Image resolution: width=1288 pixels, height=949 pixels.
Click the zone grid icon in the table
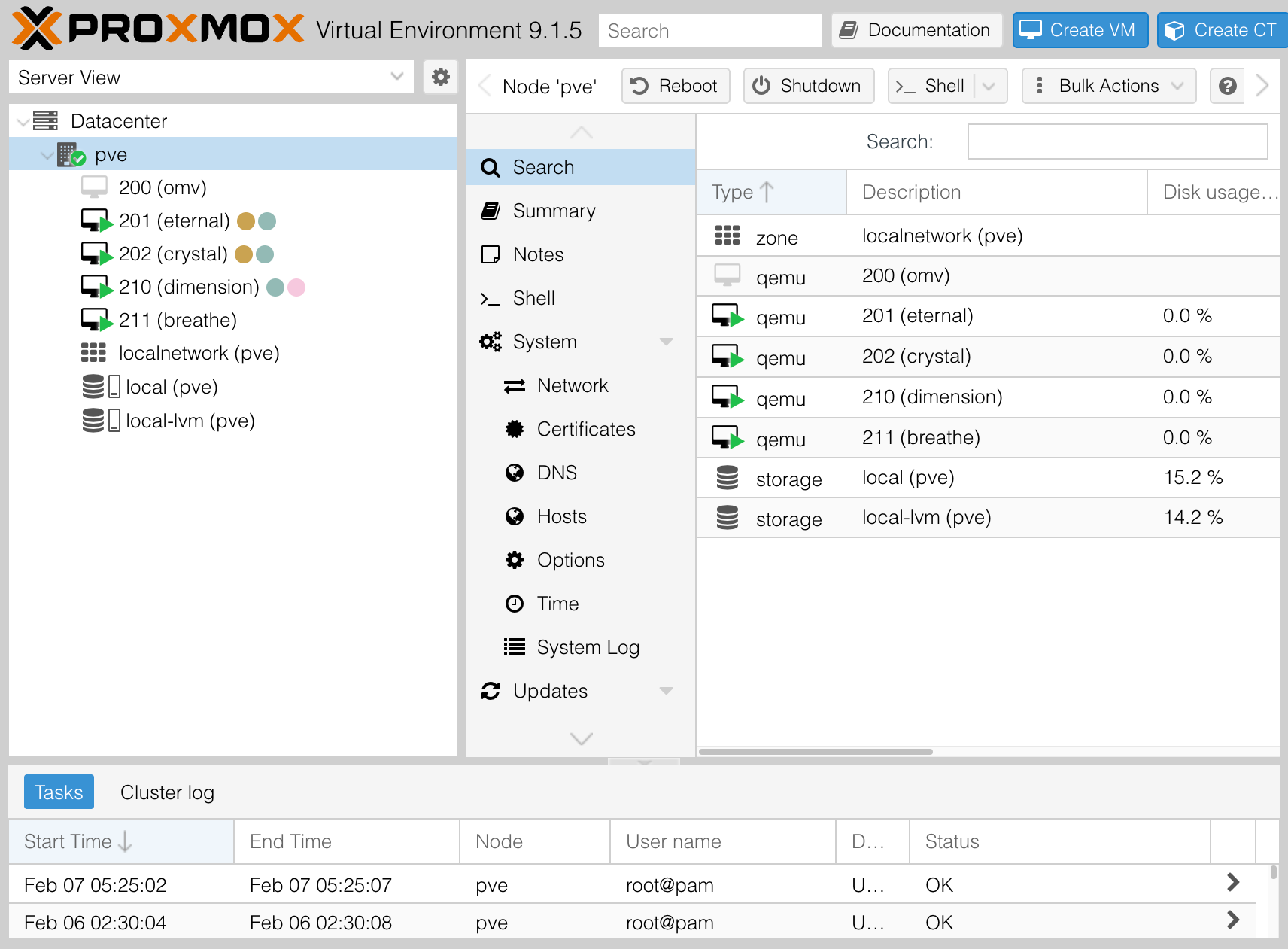tap(728, 236)
